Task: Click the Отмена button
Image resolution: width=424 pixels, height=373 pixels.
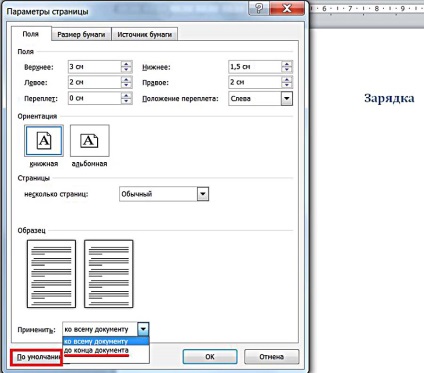Action: [272, 357]
